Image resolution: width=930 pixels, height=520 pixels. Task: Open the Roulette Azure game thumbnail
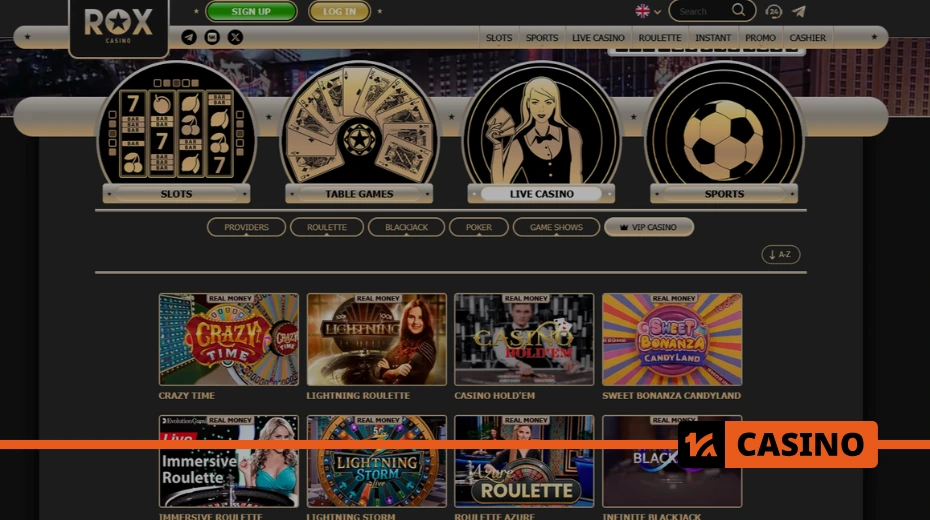tap(524, 461)
